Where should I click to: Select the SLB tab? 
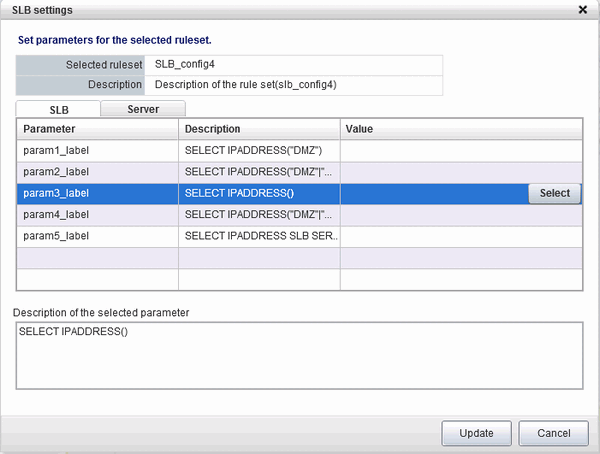click(58, 108)
